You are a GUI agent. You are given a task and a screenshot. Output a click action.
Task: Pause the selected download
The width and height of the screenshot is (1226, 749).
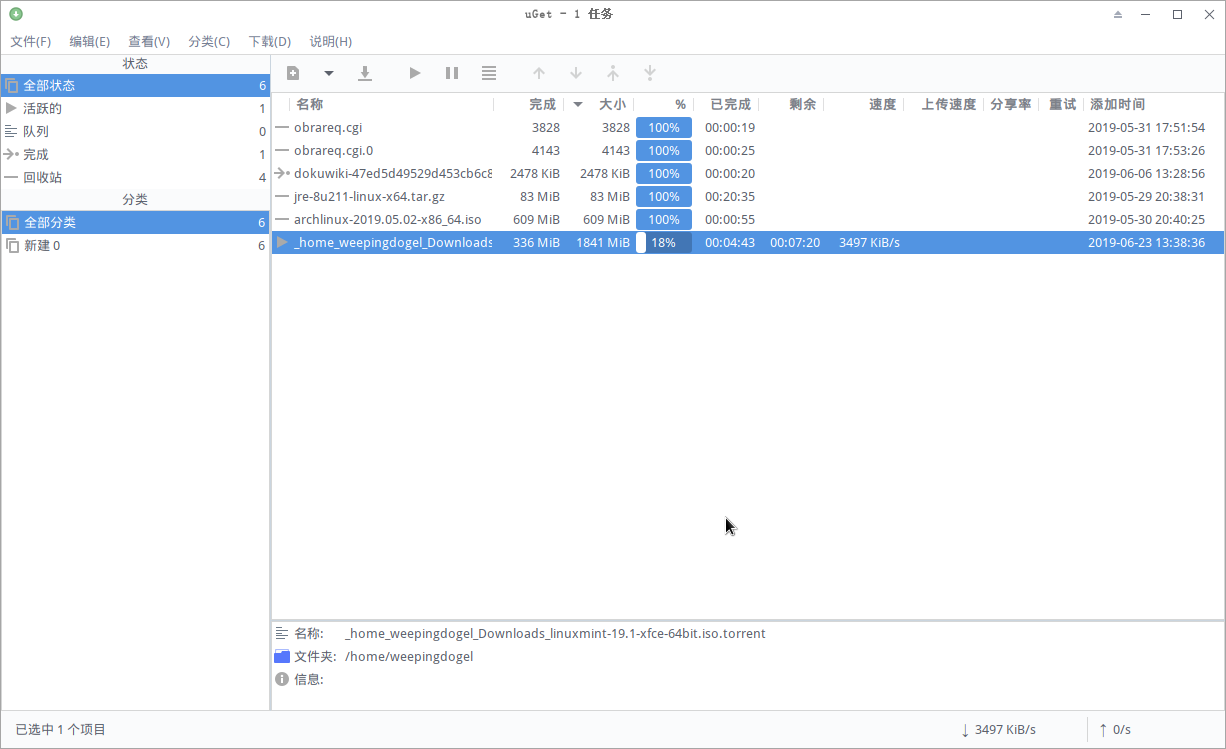tap(451, 72)
